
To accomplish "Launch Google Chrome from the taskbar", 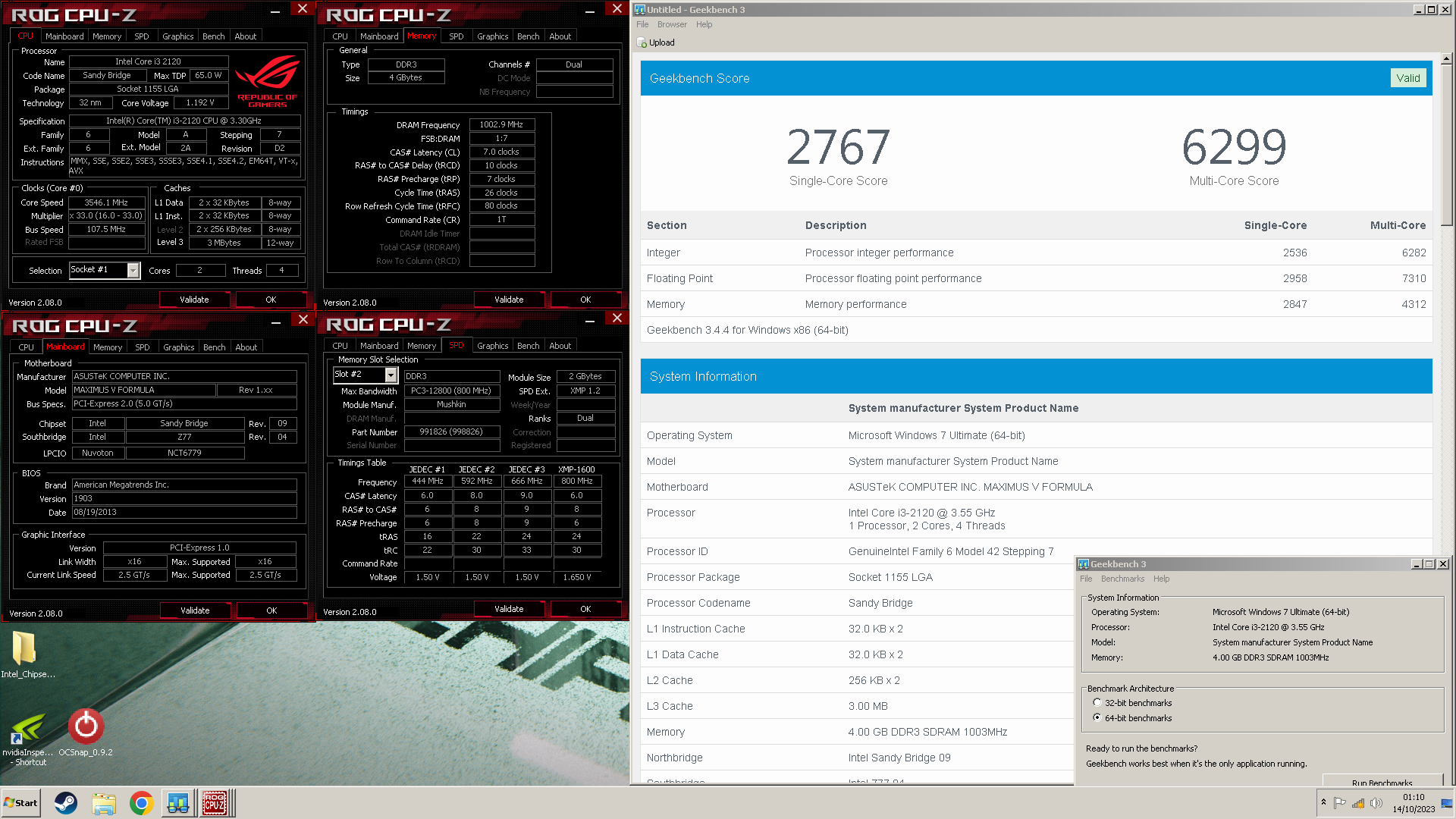I will [141, 802].
